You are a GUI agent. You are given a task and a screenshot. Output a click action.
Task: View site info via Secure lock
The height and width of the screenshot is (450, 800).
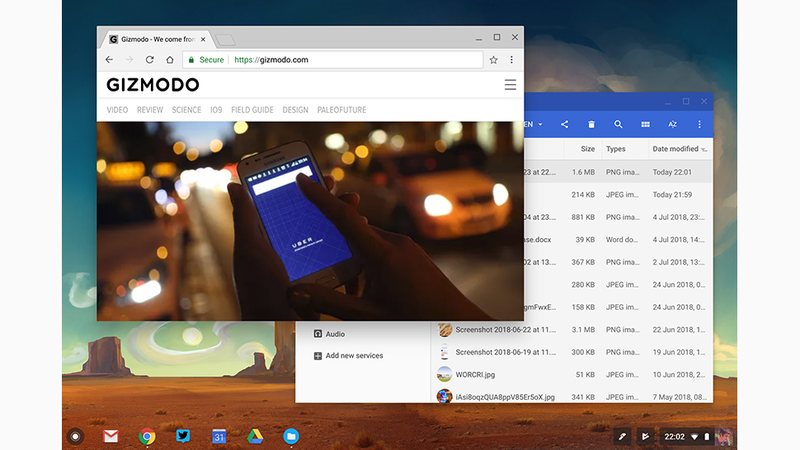point(206,60)
